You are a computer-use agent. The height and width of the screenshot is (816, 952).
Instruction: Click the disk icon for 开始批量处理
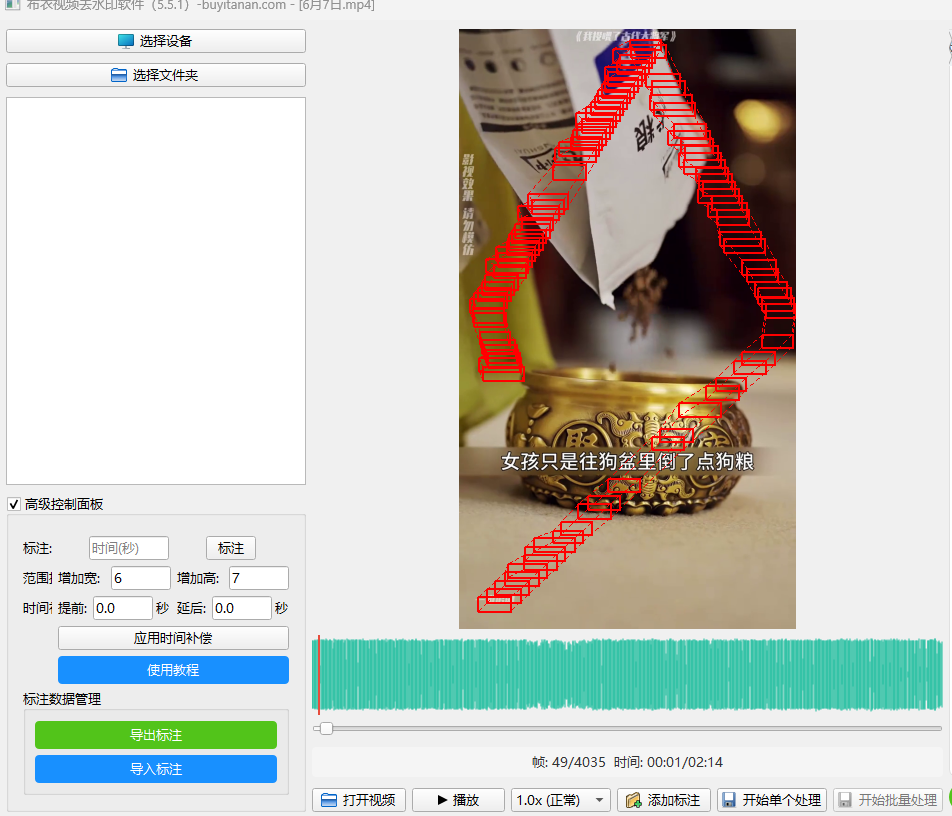(x=845, y=800)
